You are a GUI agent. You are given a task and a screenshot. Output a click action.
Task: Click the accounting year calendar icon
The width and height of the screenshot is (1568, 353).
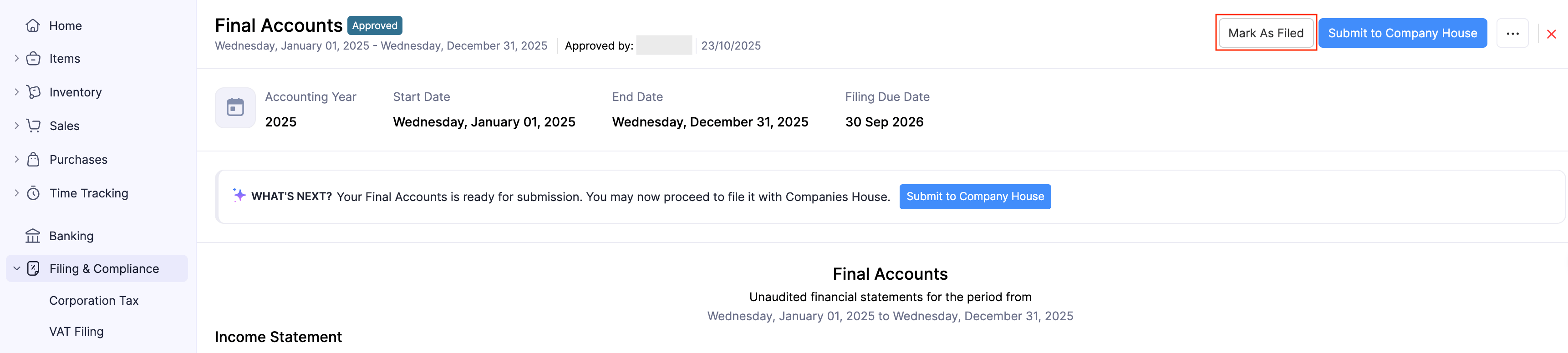pos(235,108)
